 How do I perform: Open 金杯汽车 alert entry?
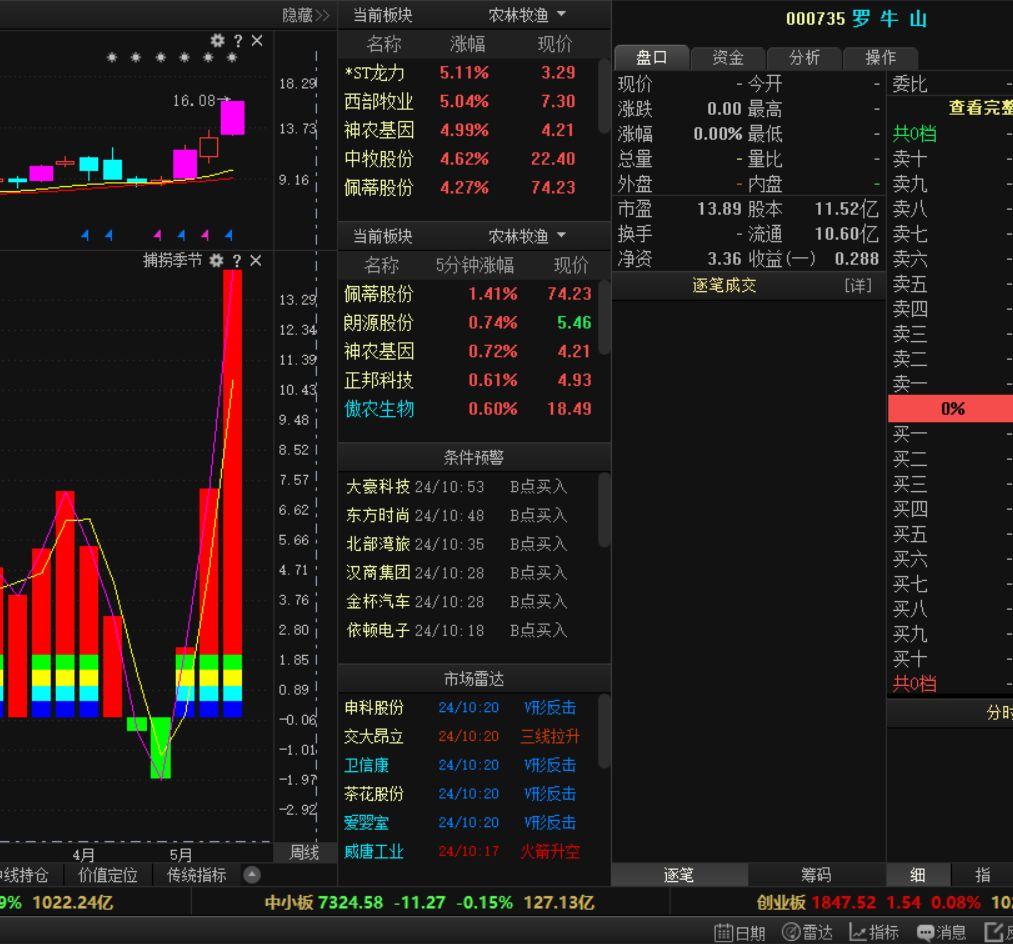(x=469, y=602)
